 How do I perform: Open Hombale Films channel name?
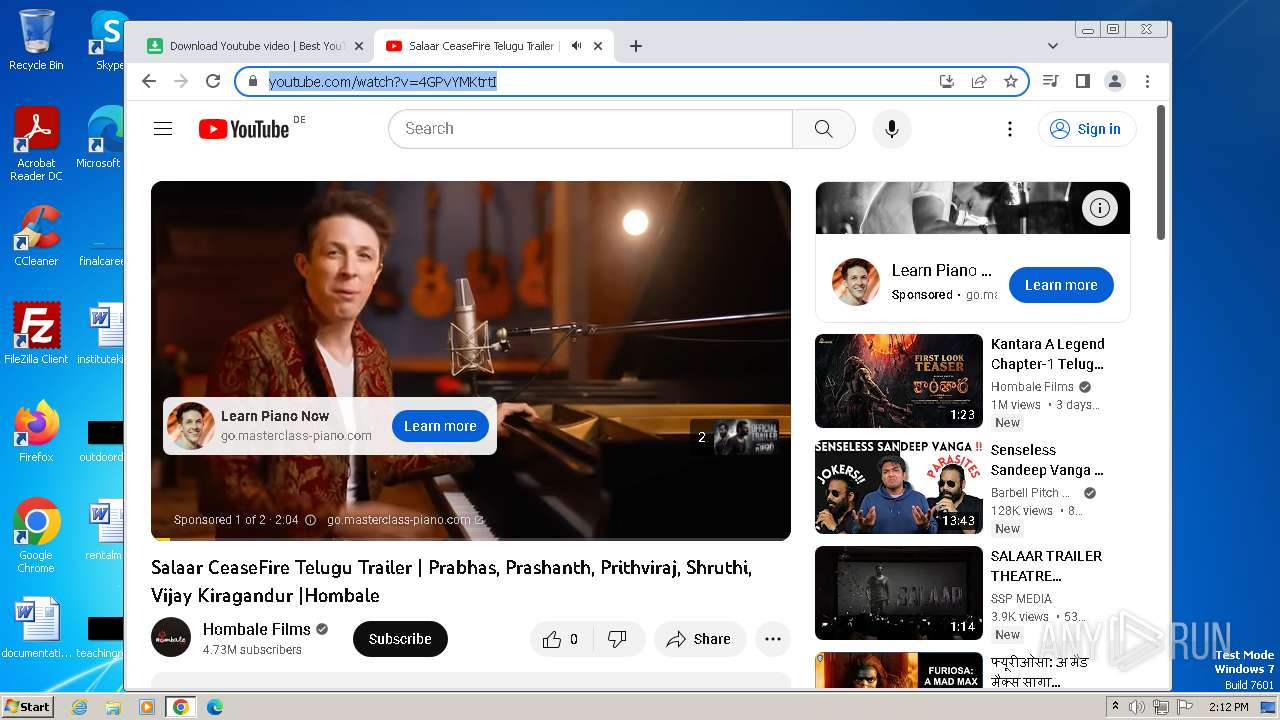click(x=257, y=629)
